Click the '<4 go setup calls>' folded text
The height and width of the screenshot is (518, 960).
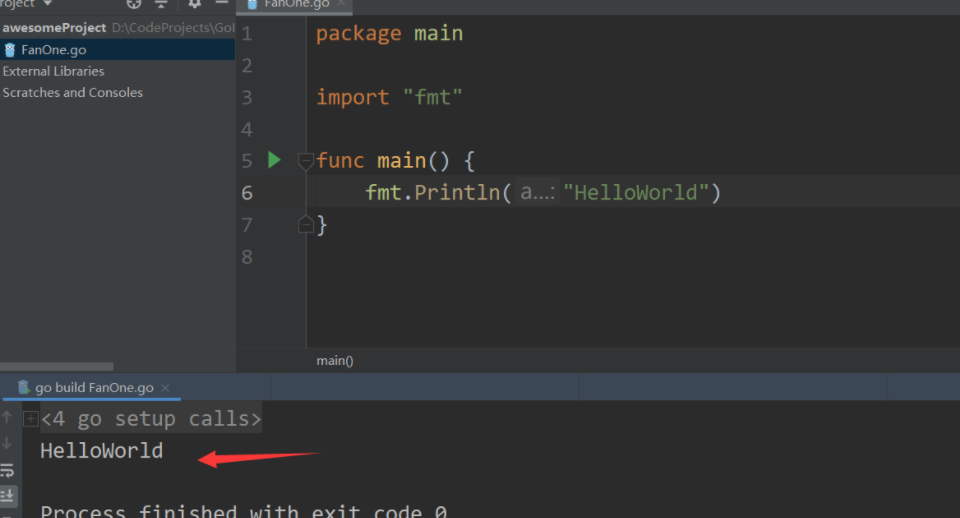[x=151, y=419]
